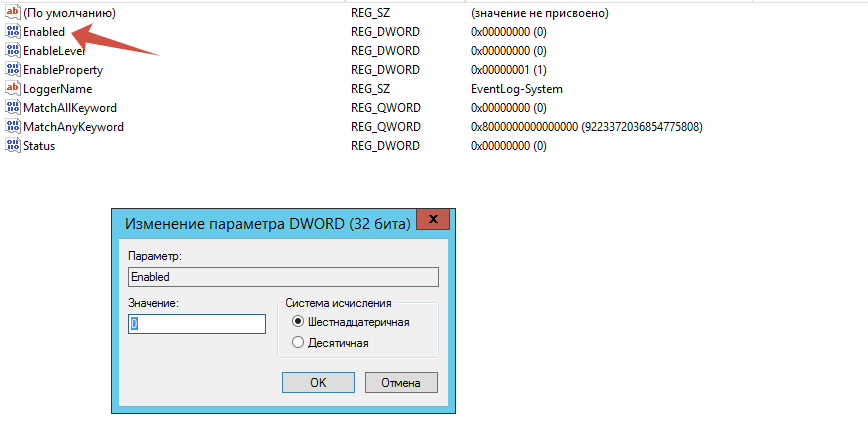Image resolution: width=868 pixels, height=428 pixels.
Task: Select the Status value name
Action: (x=39, y=146)
